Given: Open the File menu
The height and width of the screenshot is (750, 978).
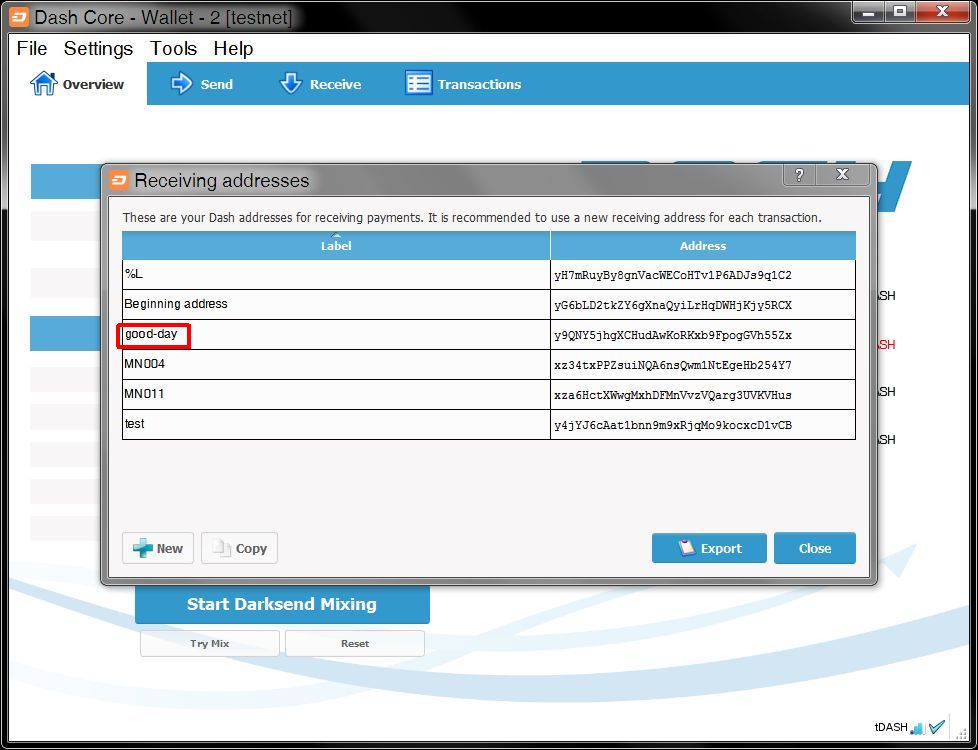Looking at the screenshot, I should (32, 48).
